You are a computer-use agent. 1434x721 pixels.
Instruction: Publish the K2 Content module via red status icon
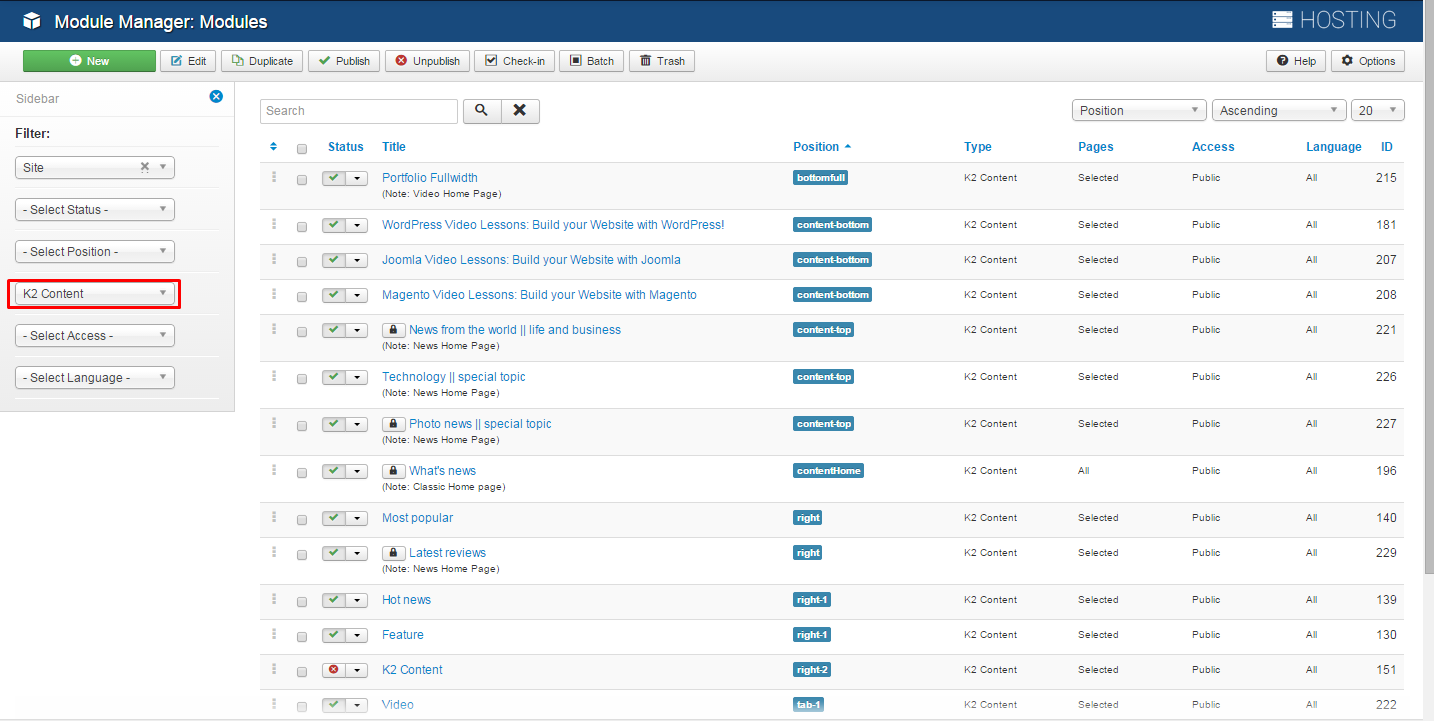(334, 670)
